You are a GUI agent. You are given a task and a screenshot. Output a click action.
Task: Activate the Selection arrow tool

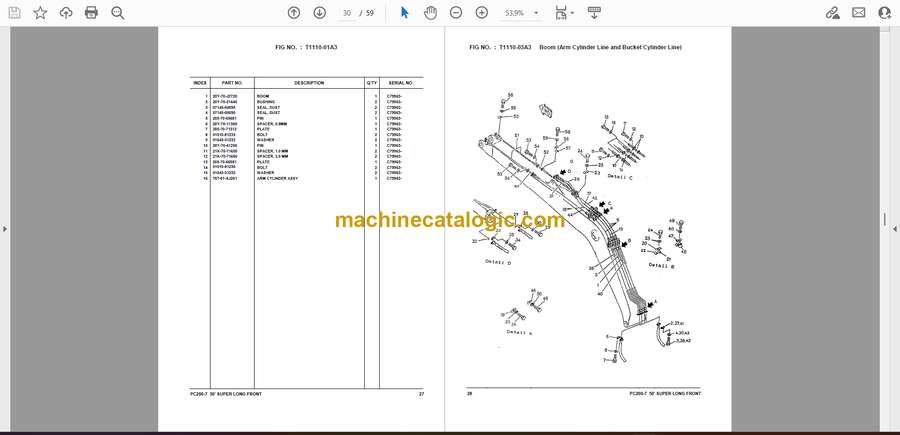click(405, 13)
